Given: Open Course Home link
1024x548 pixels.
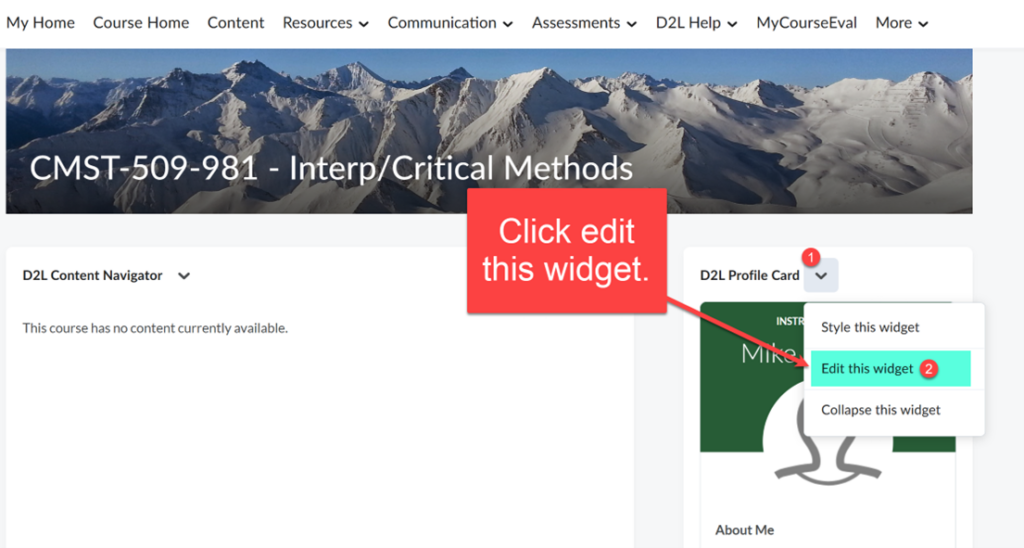Looking at the screenshot, I should tap(141, 23).
